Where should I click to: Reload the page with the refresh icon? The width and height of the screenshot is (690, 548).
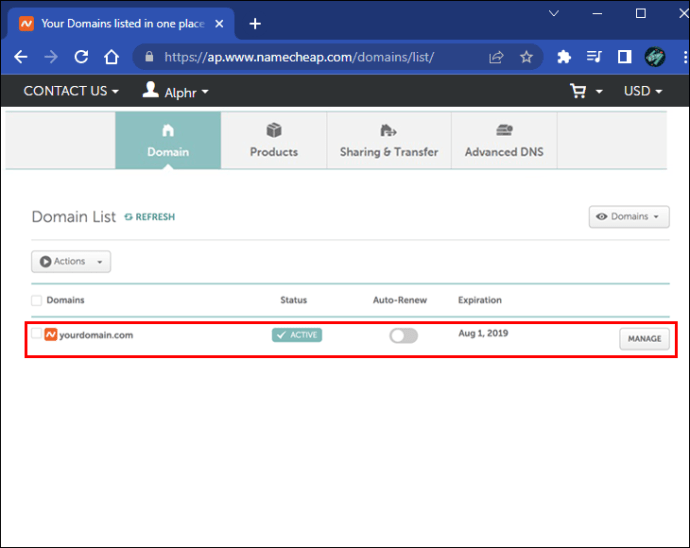click(x=81, y=57)
